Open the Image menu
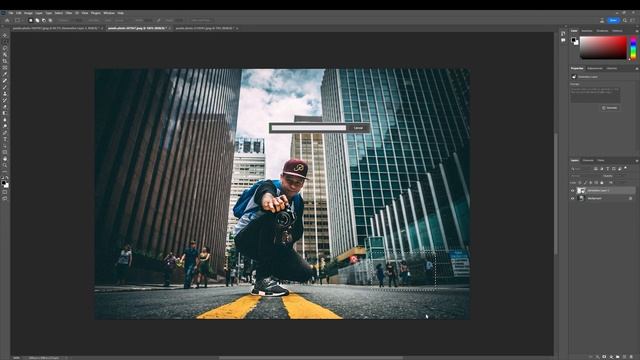Screen dimensions: 640x360 pyautogui.click(x=28, y=13)
